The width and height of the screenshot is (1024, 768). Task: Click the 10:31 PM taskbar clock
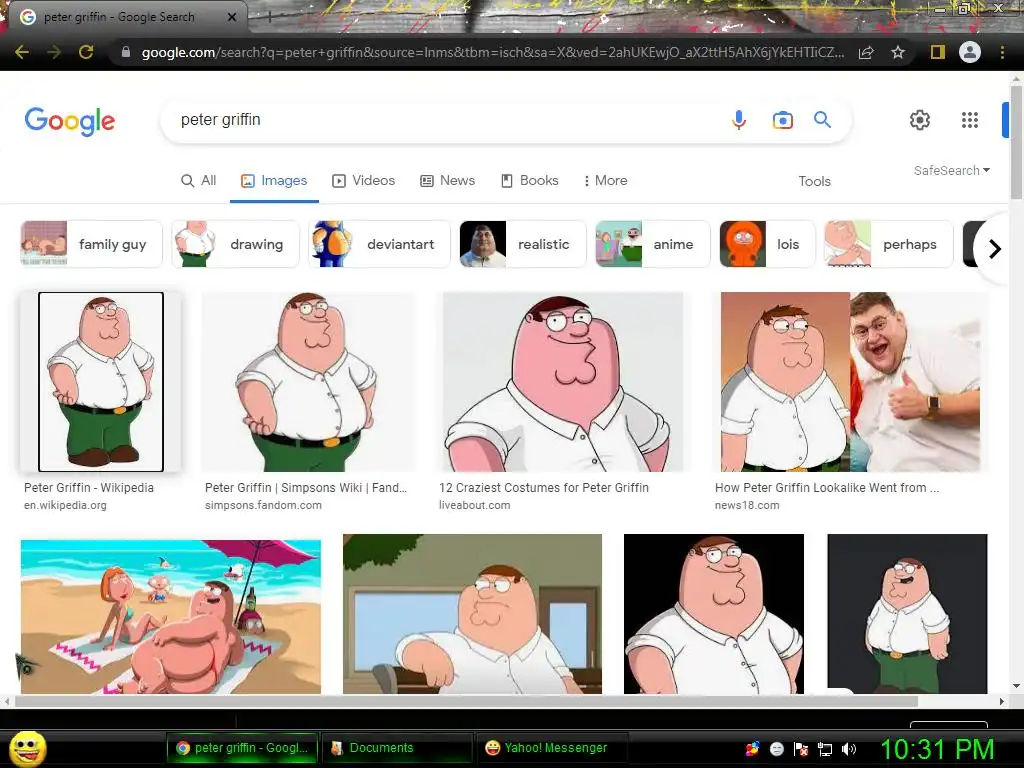pos(937,749)
